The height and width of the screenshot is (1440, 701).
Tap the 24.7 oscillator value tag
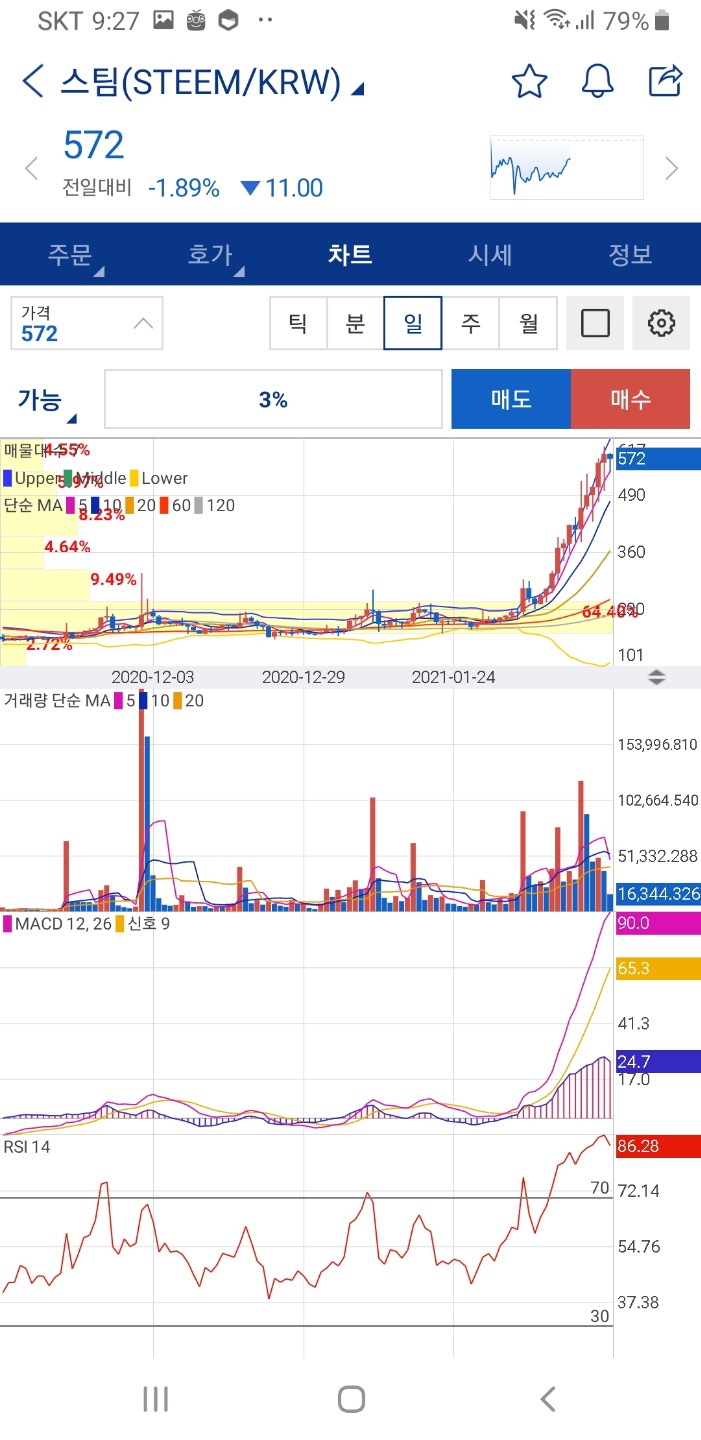(x=656, y=1060)
